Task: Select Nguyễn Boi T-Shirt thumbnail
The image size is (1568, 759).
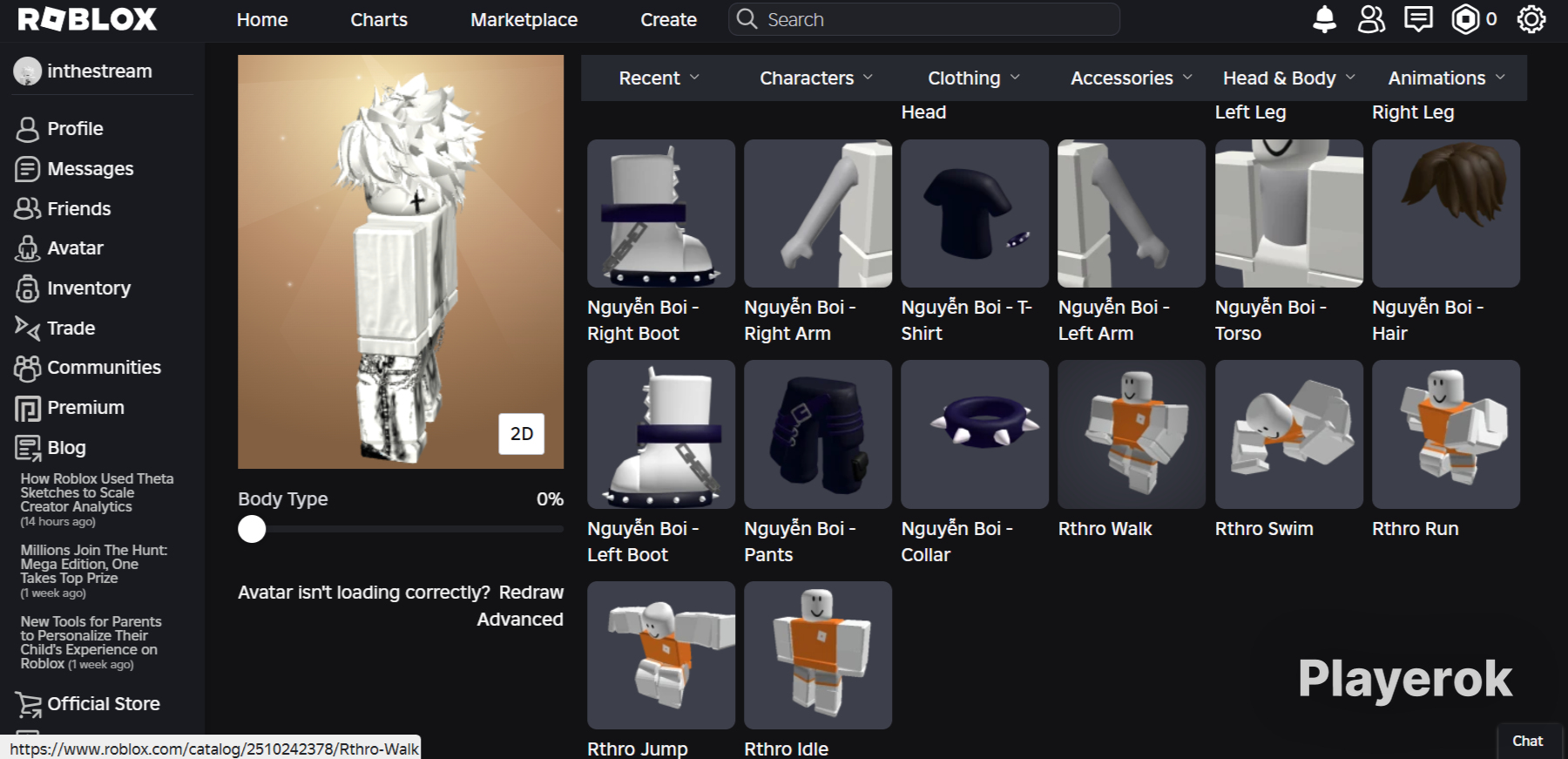Action: 975,213
